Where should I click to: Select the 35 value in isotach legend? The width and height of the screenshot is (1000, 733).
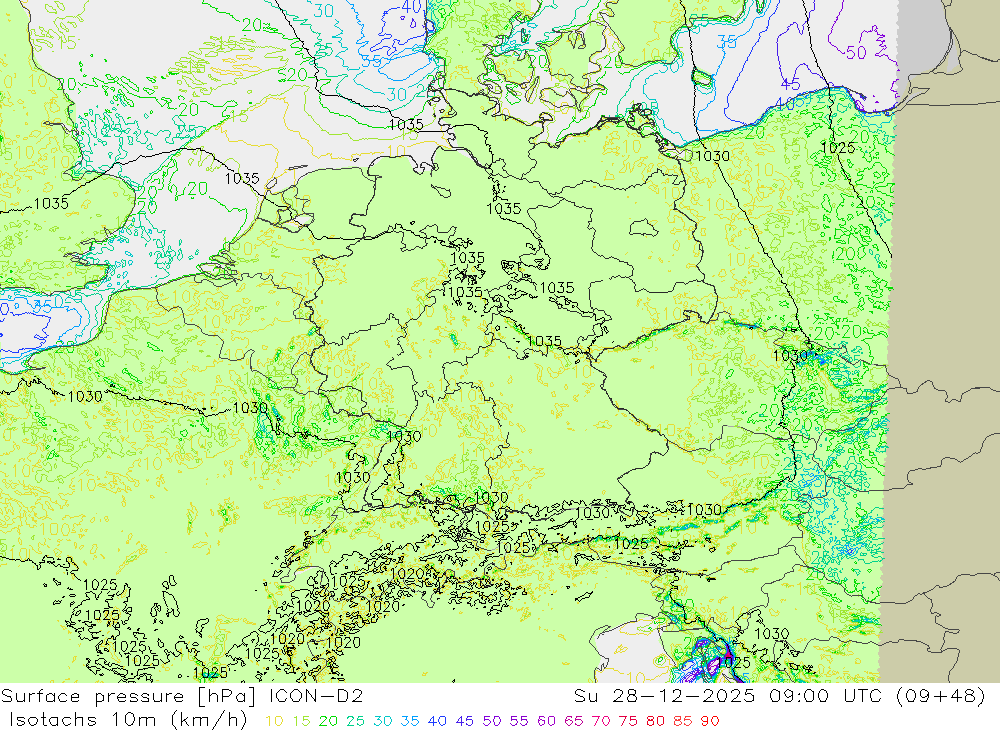tap(410, 722)
